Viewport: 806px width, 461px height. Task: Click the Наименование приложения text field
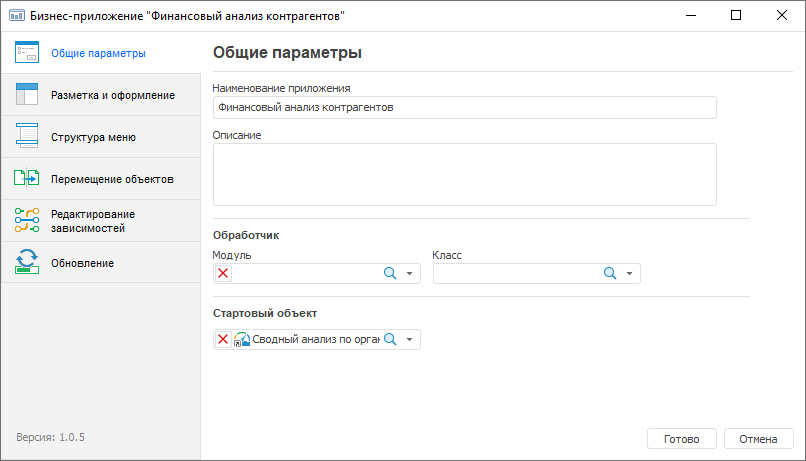pyautogui.click(x=465, y=107)
